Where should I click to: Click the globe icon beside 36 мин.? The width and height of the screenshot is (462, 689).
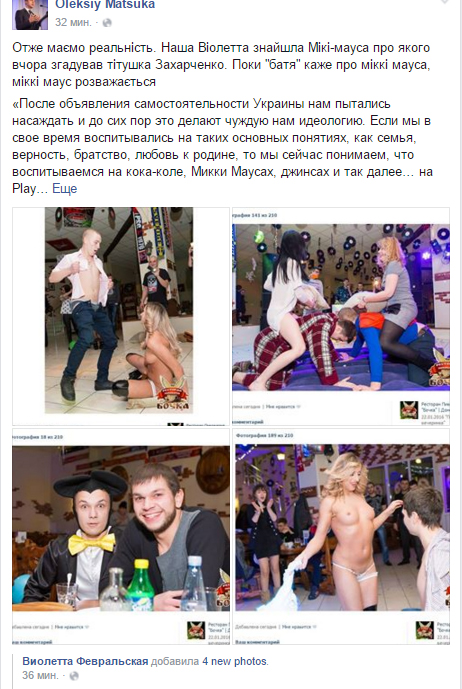(74, 675)
